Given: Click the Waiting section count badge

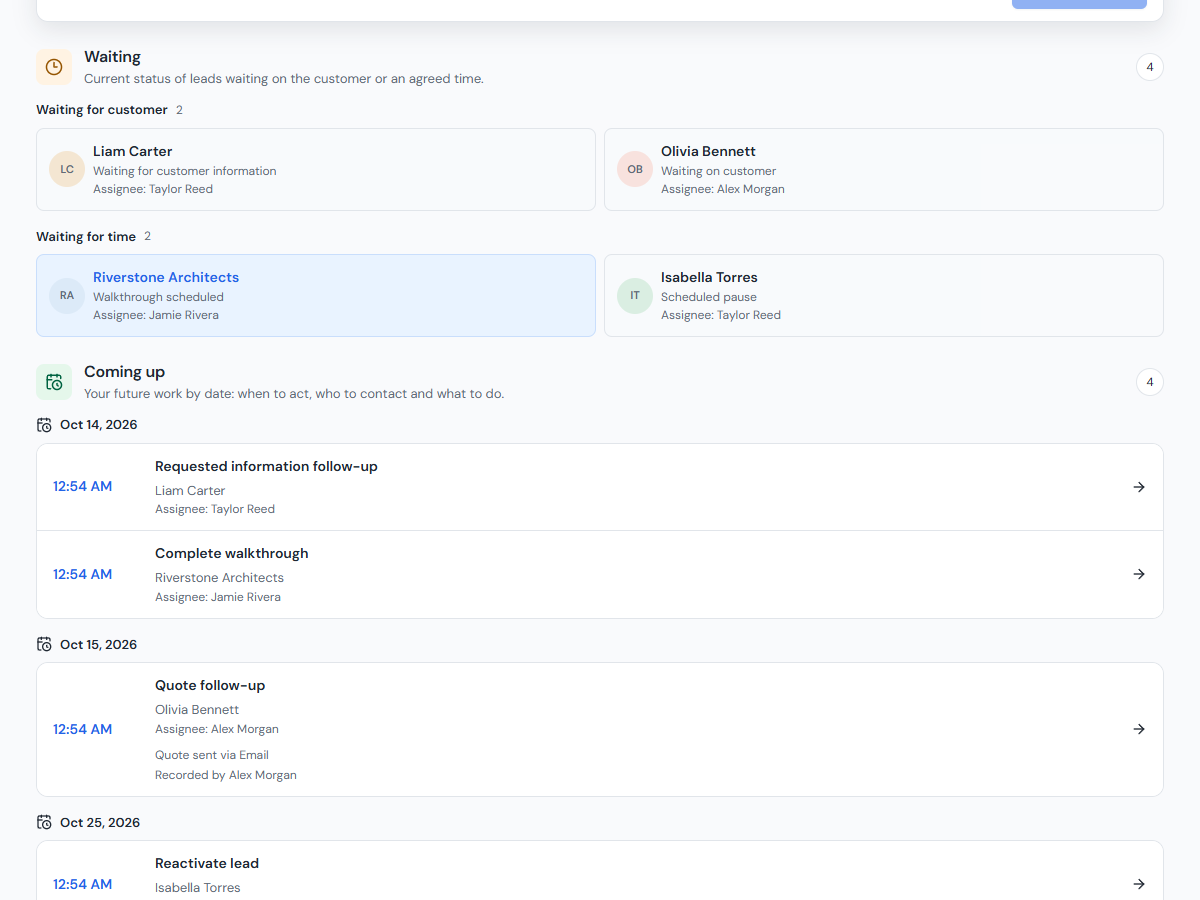Looking at the screenshot, I should click(1150, 67).
